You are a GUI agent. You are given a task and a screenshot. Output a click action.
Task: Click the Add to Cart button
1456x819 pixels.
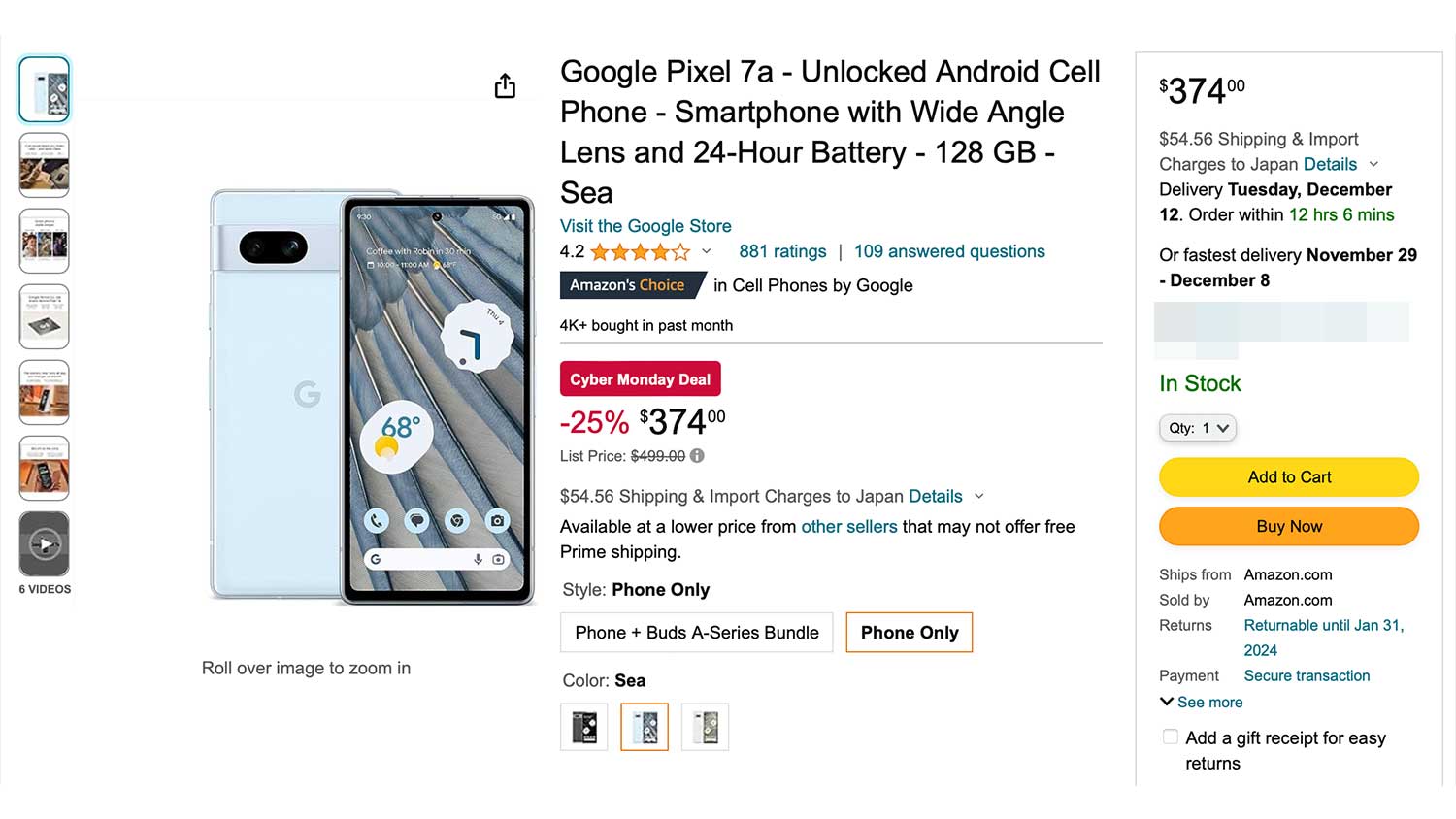1289,477
